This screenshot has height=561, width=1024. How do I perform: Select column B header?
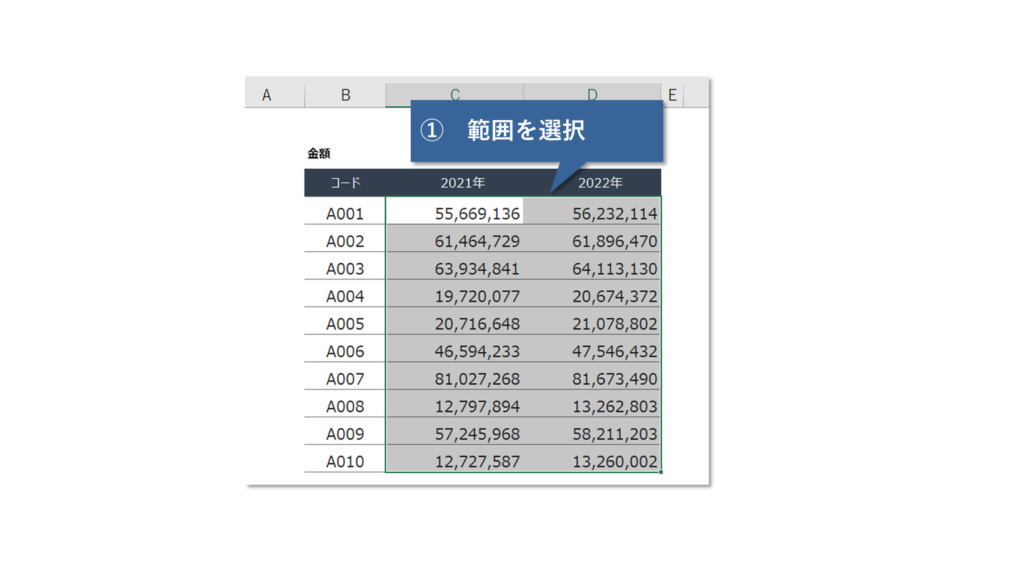pos(345,95)
